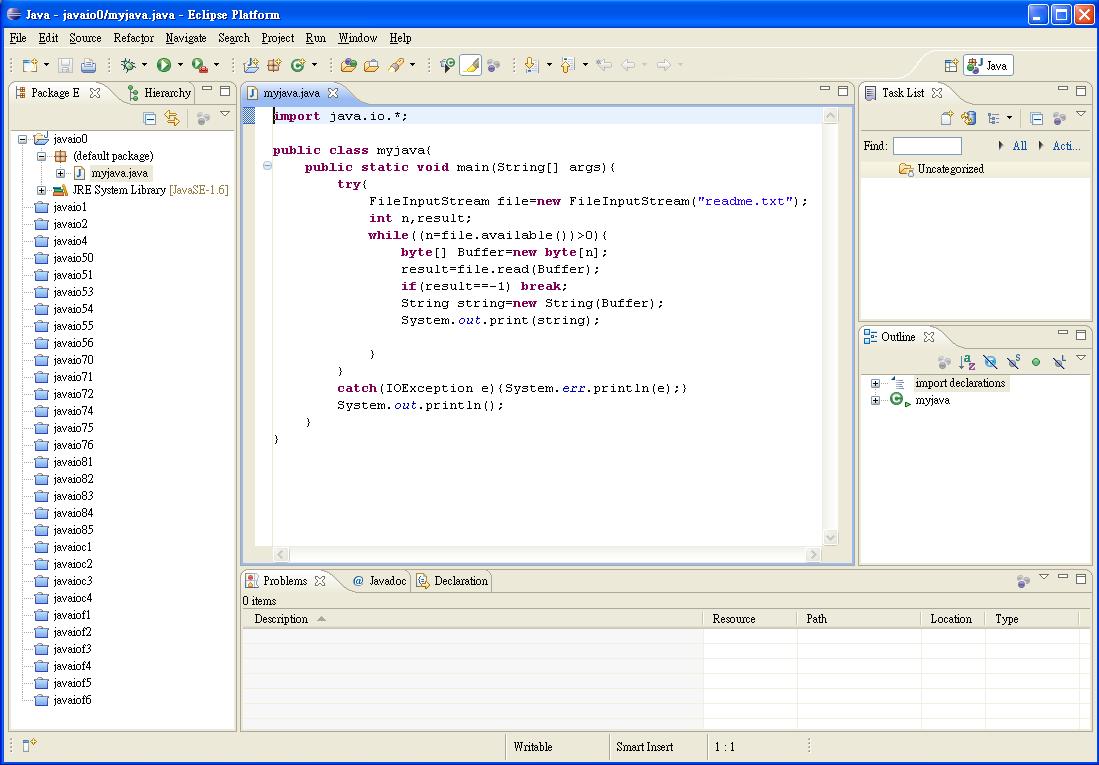Expand the myjava node in Outline
The width and height of the screenshot is (1099, 765).
[x=875, y=400]
